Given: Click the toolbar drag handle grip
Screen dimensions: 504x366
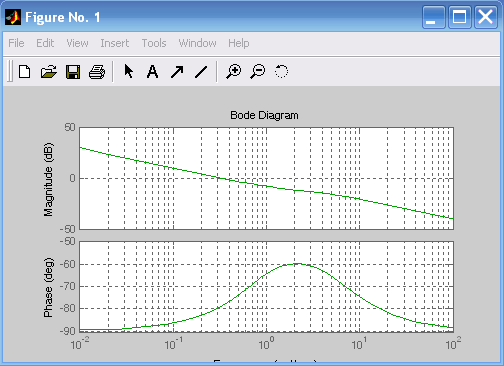Looking at the screenshot, I should coord(10,71).
